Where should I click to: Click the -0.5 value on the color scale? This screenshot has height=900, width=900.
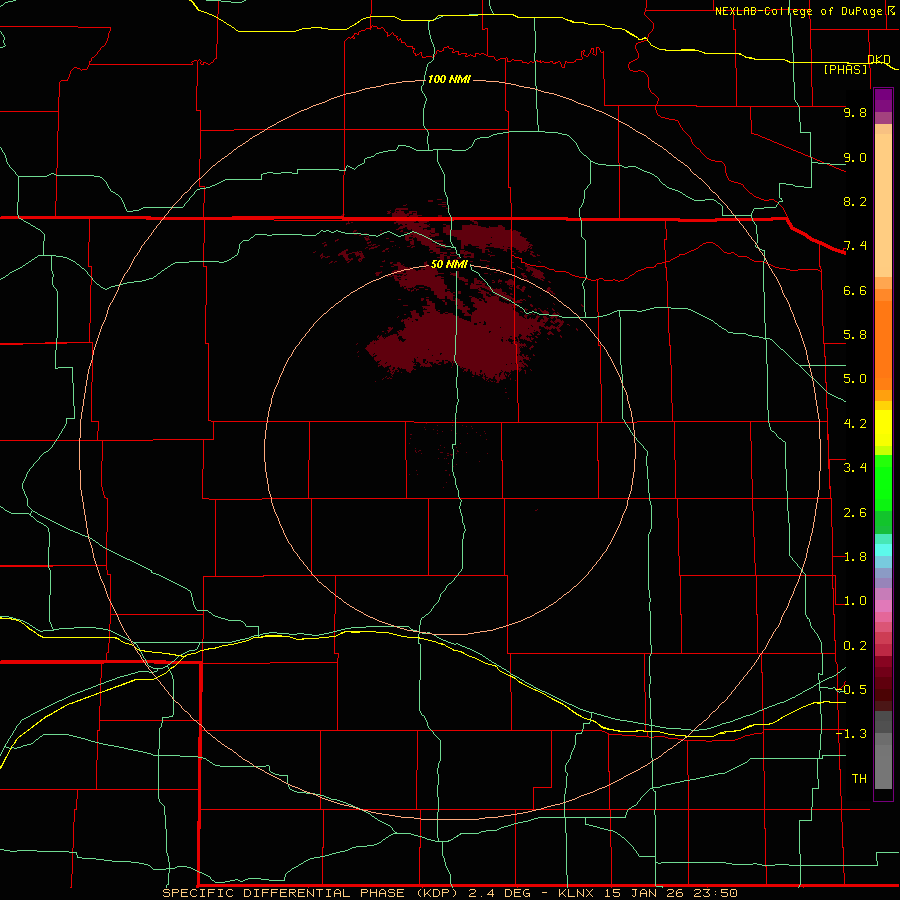(x=851, y=690)
